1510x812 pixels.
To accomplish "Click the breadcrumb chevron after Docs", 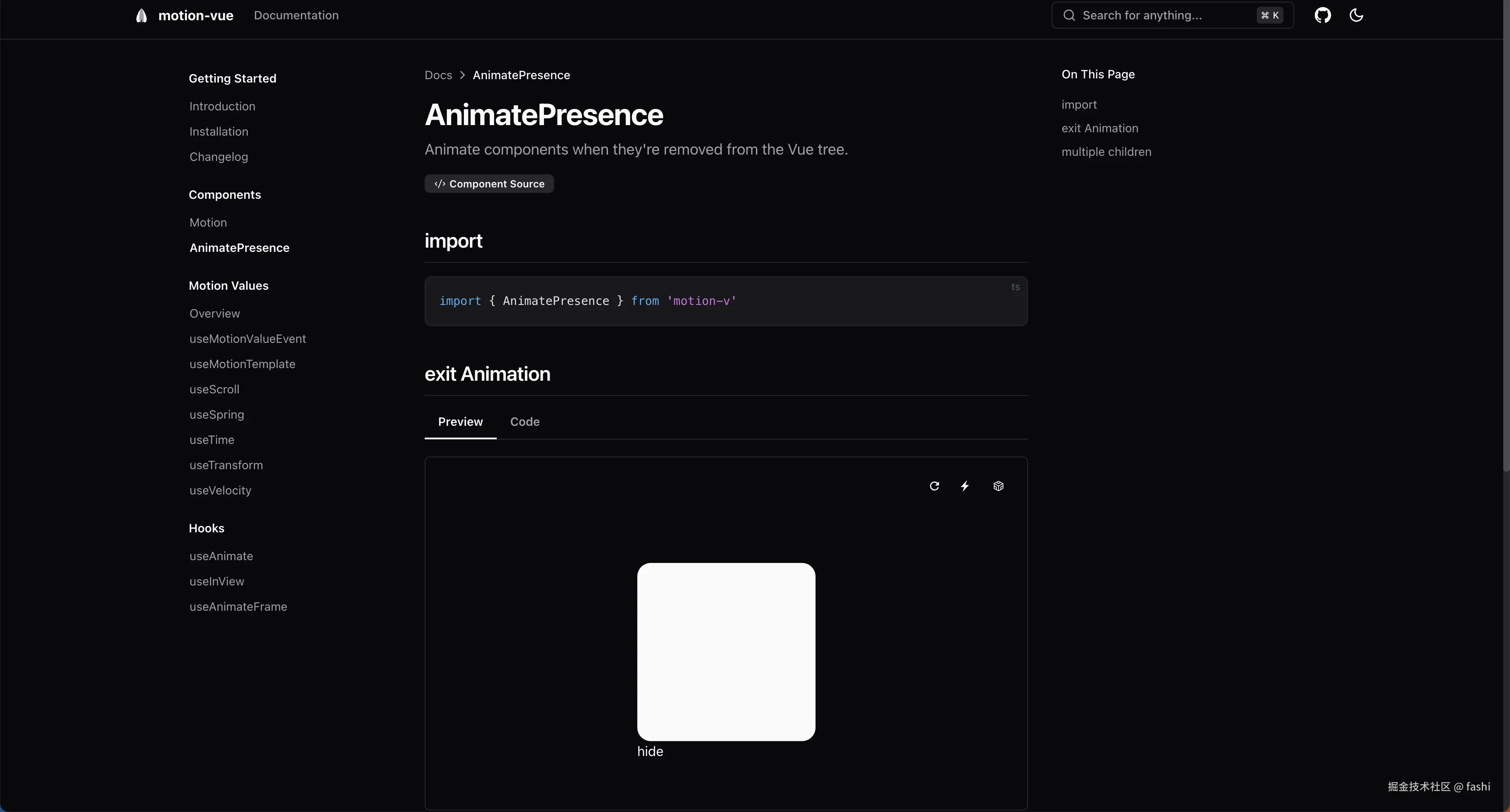I will click(463, 75).
